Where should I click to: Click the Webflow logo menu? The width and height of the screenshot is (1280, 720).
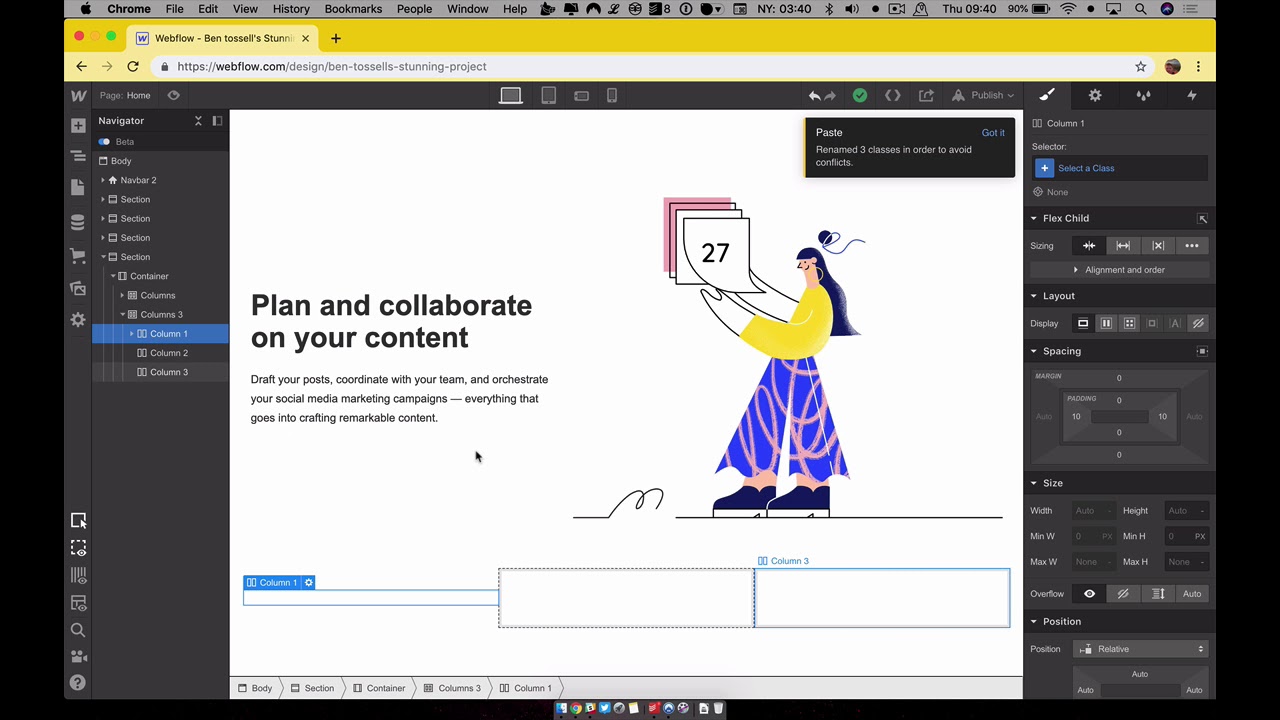pyautogui.click(x=78, y=96)
